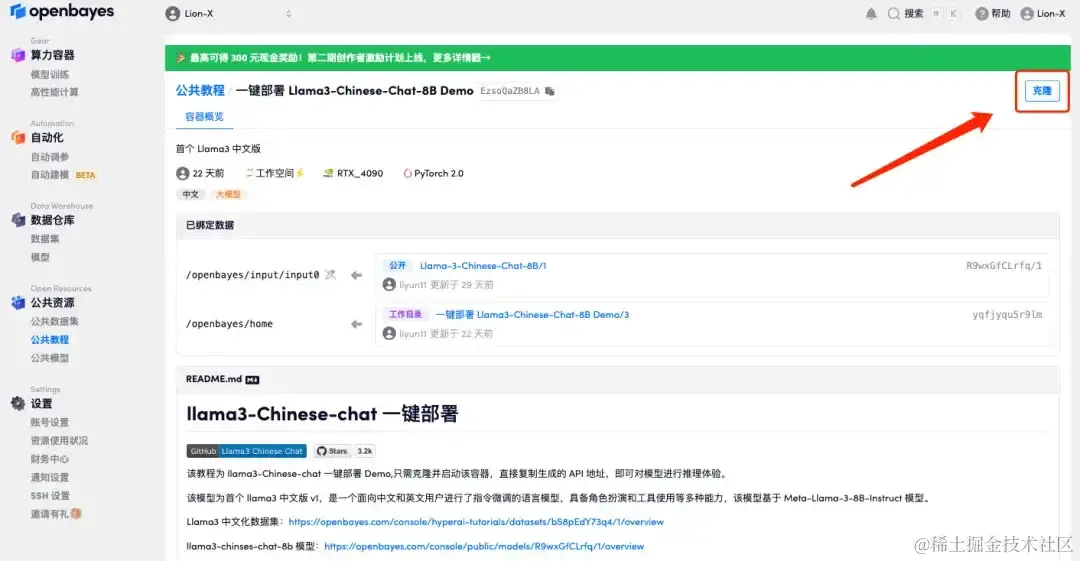The image size is (1080, 561).
Task: Click the read-only icon beside input0 path
Action: pyautogui.click(x=331, y=275)
